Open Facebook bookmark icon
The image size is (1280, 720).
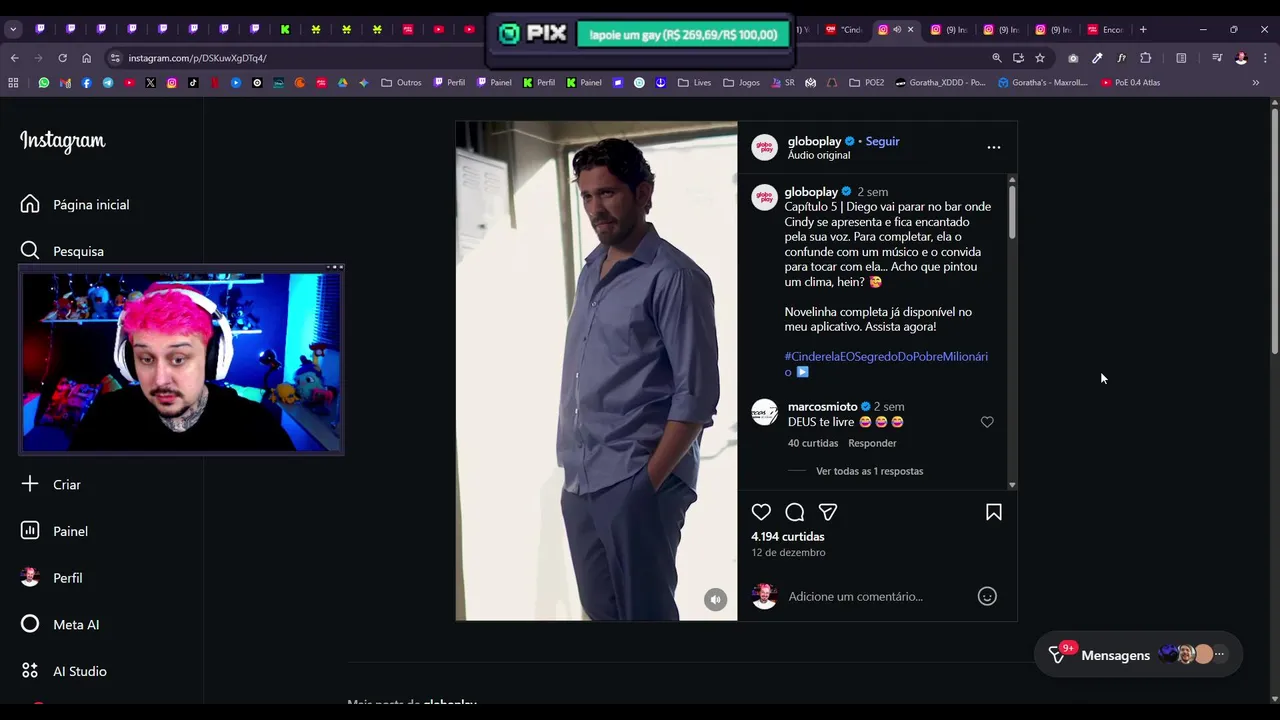[x=86, y=83]
